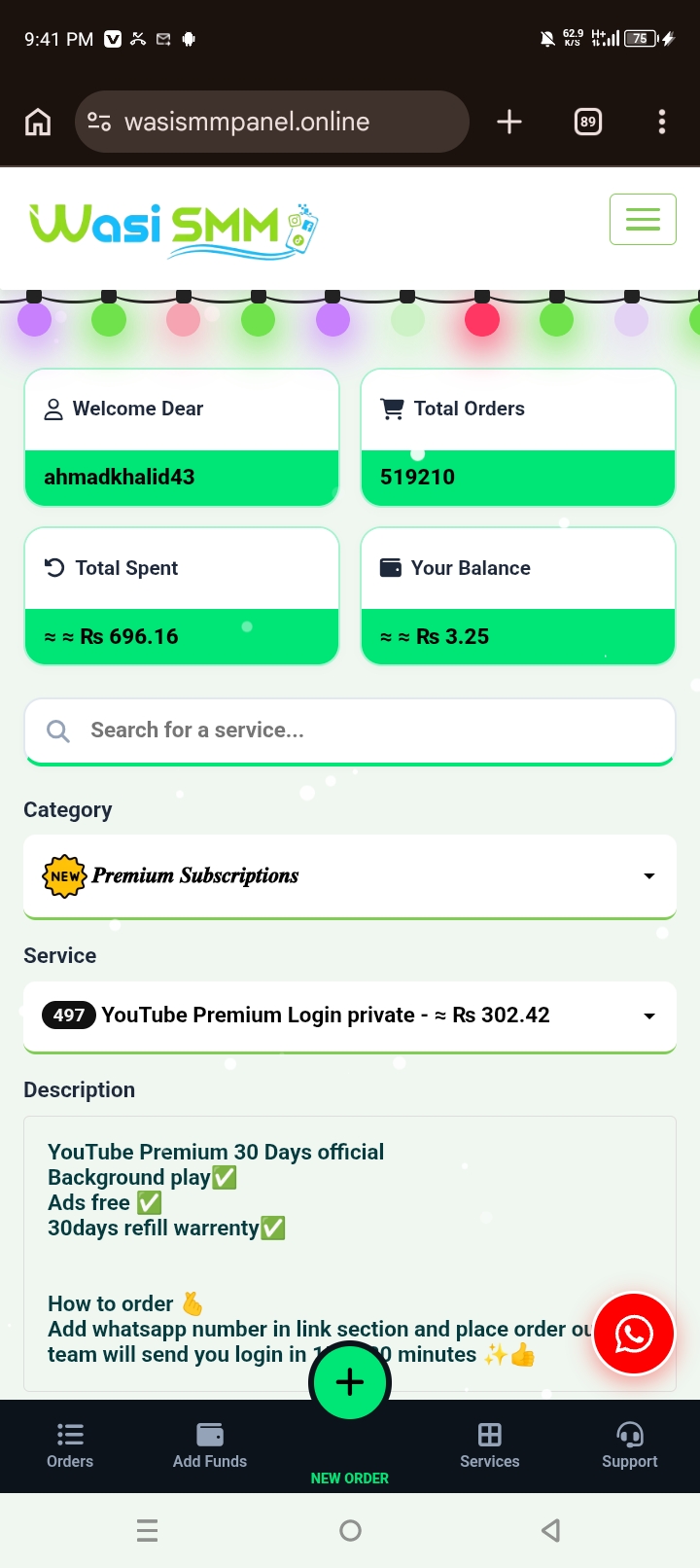The image size is (700, 1568).
Task: Open the Support tab
Action: point(630,1446)
